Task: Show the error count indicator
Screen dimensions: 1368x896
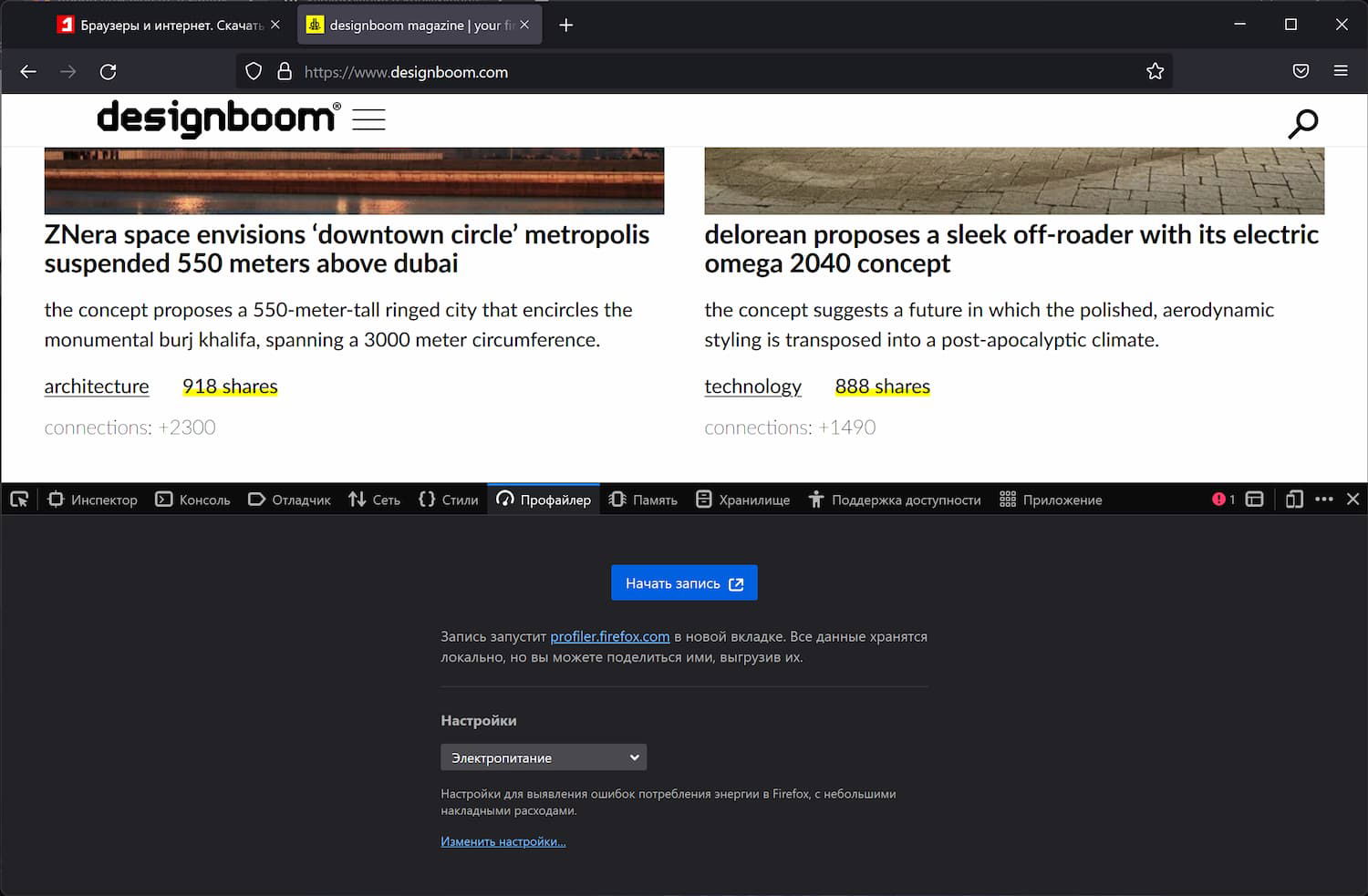Action: tap(1223, 499)
